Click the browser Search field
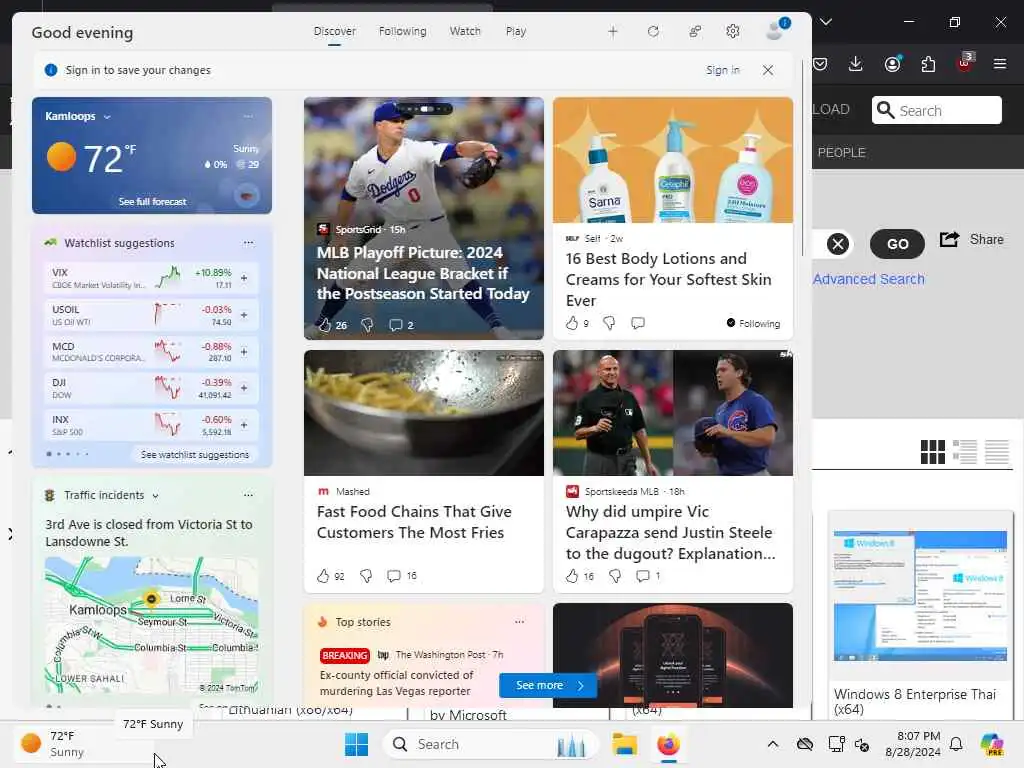 936,110
